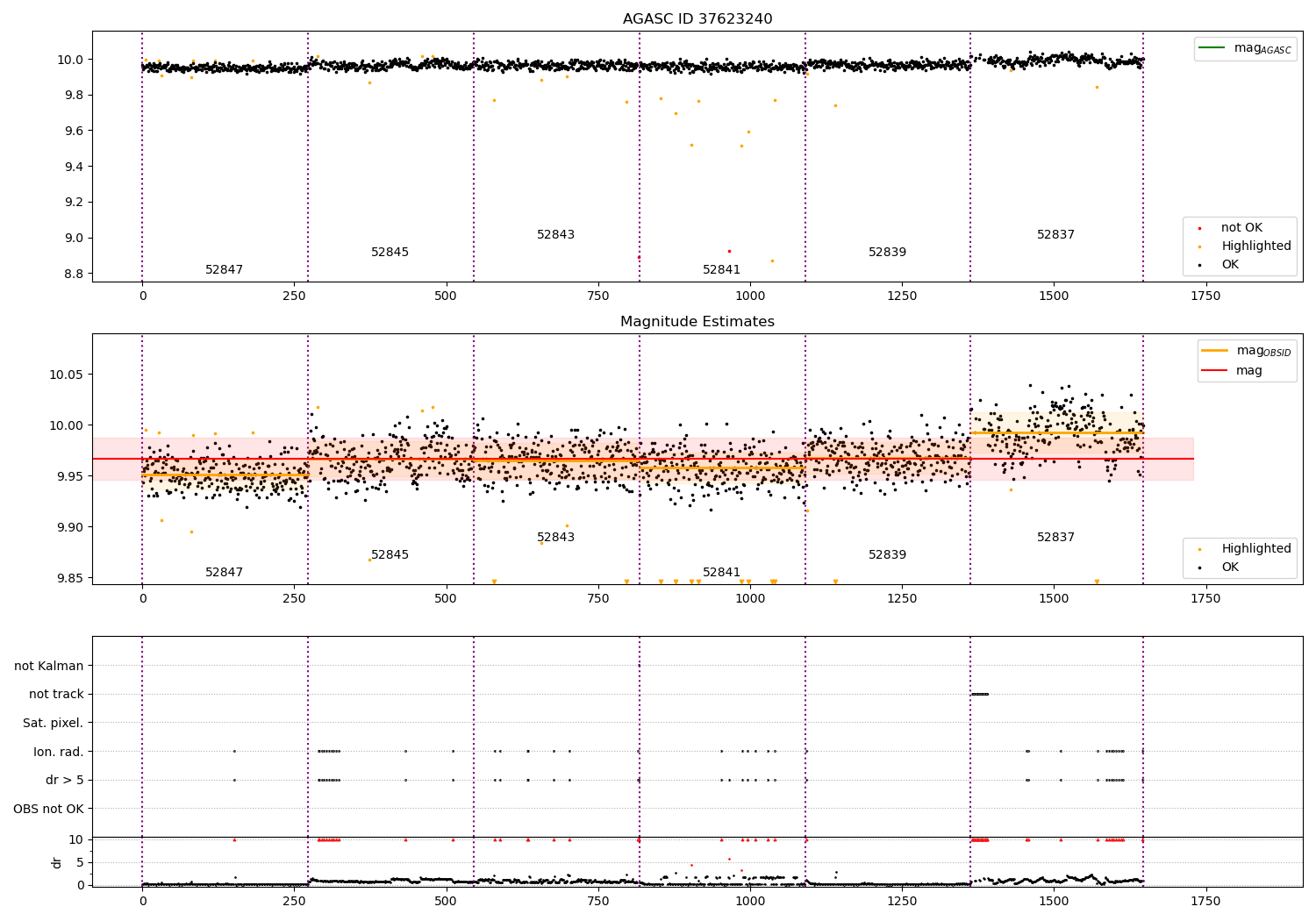Viewport: 1316px width, 921px height.
Task: Click the 1000 x-tick of the top panel
Action: tap(750, 296)
